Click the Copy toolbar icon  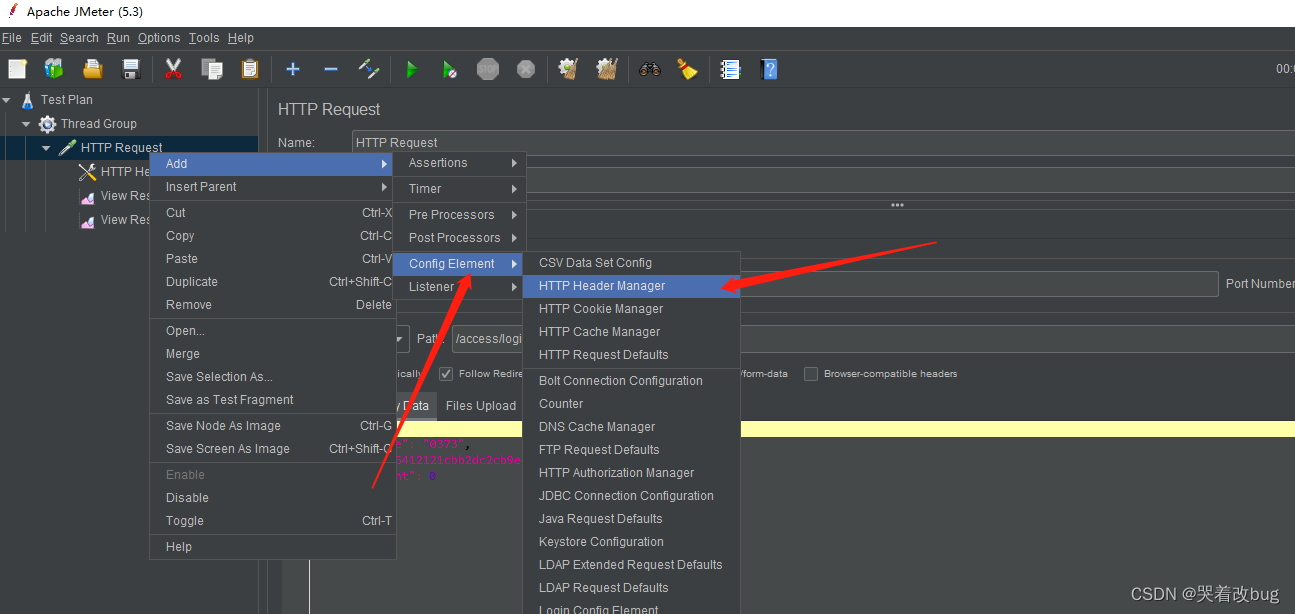tap(211, 69)
